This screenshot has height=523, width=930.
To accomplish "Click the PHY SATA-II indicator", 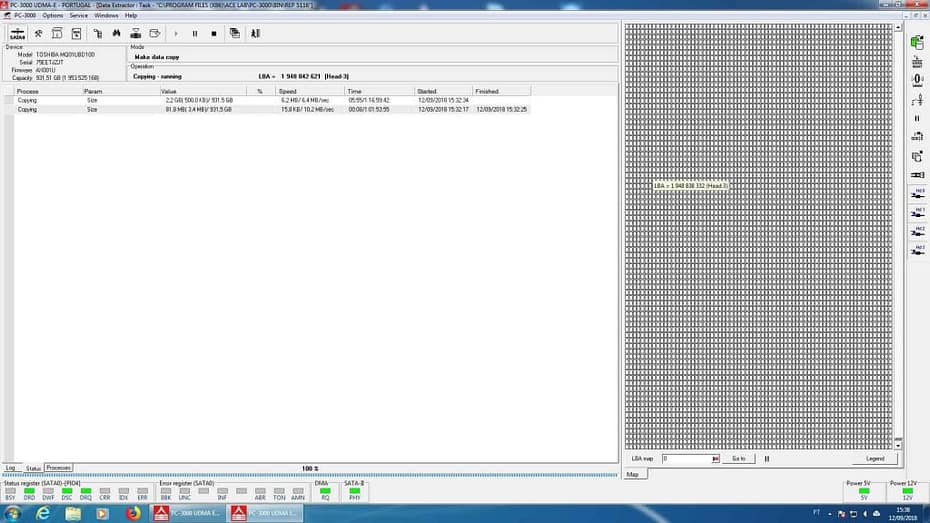I will 354,491.
